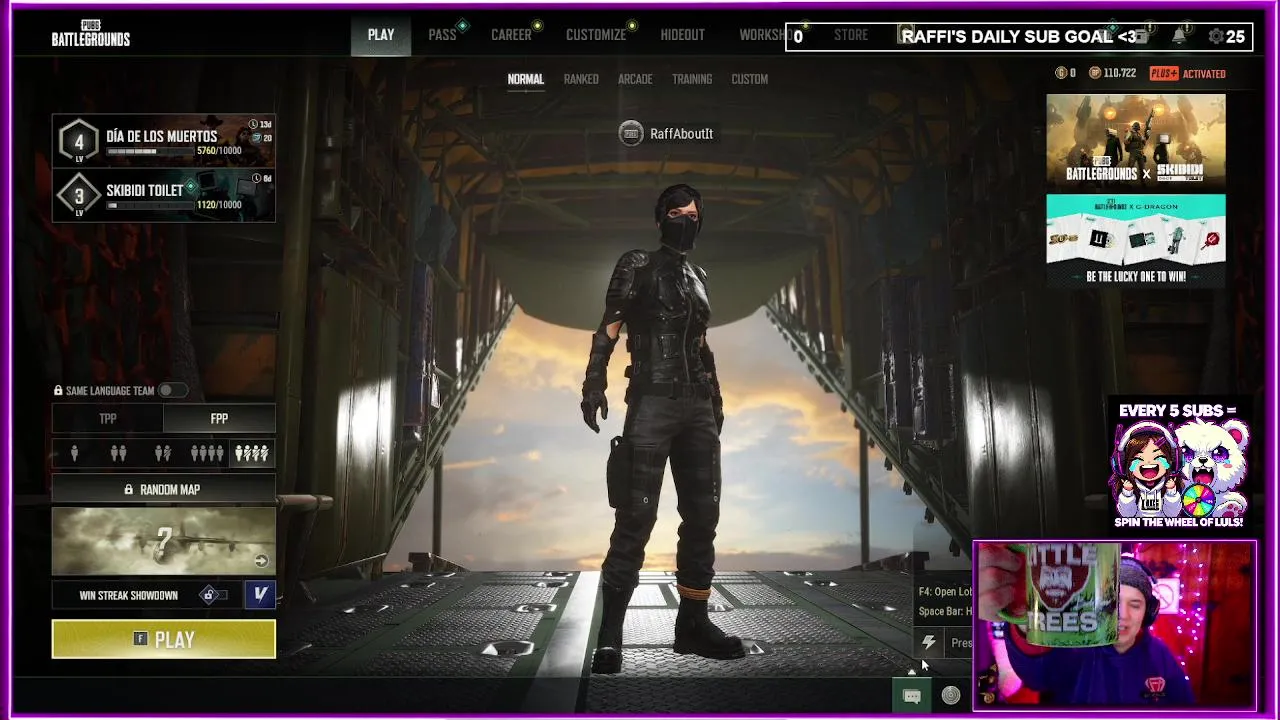Open the Store tab
Viewport: 1280px width, 720px height.
pos(851,35)
